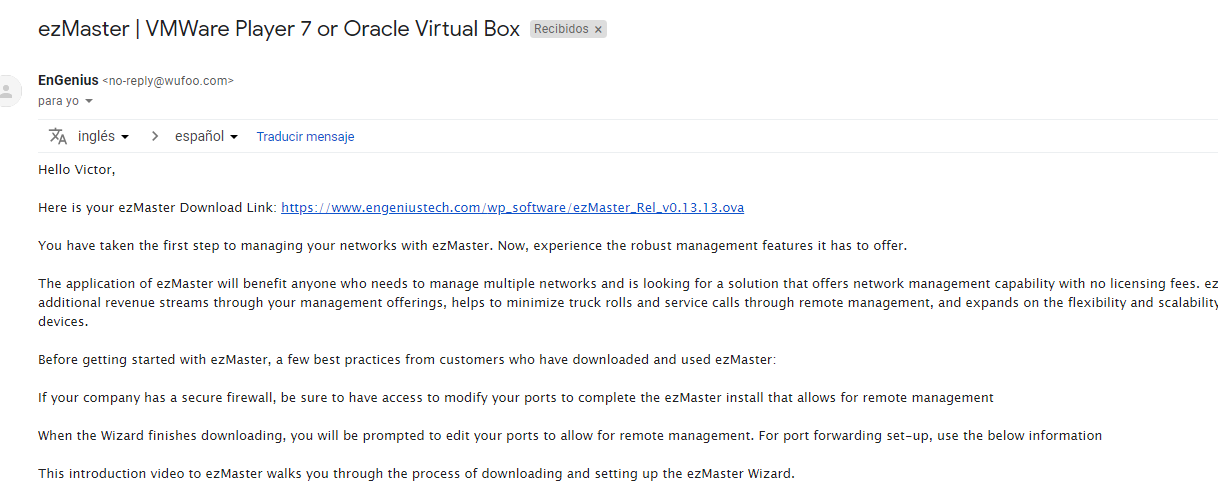Viewport: 1218px width, 494px height.
Task: Click the translate language icon
Action: coord(58,136)
